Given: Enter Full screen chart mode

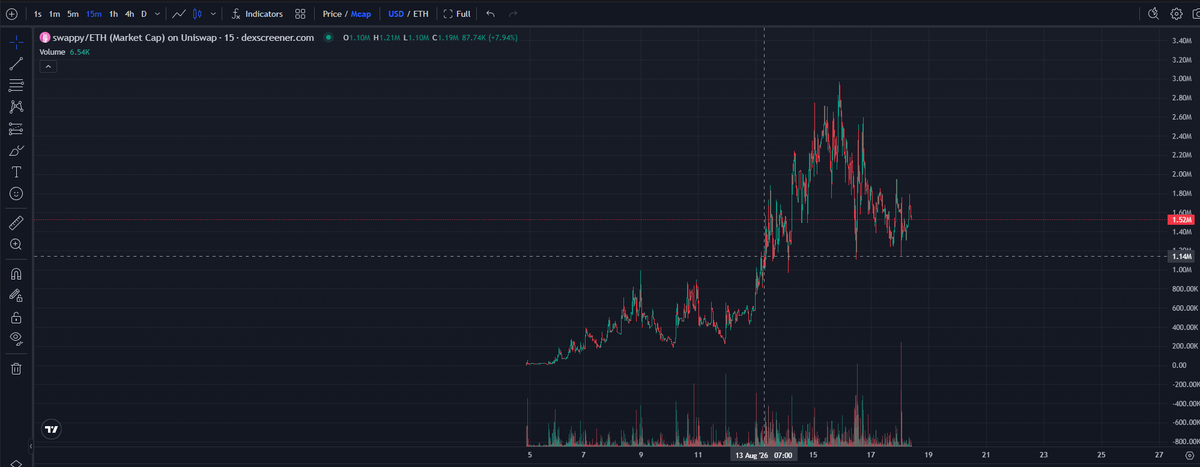Looking at the screenshot, I should (x=457, y=14).
